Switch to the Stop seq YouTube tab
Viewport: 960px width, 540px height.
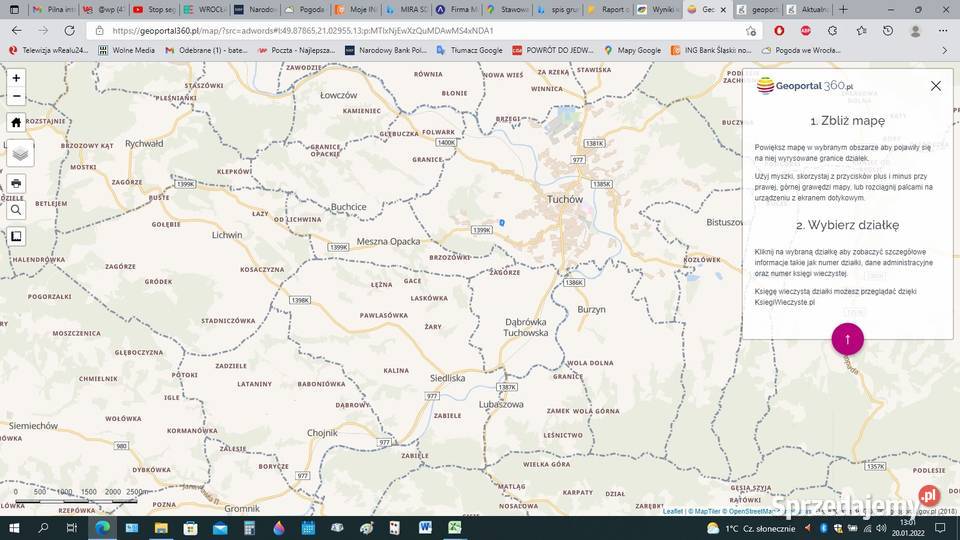[x=155, y=9]
